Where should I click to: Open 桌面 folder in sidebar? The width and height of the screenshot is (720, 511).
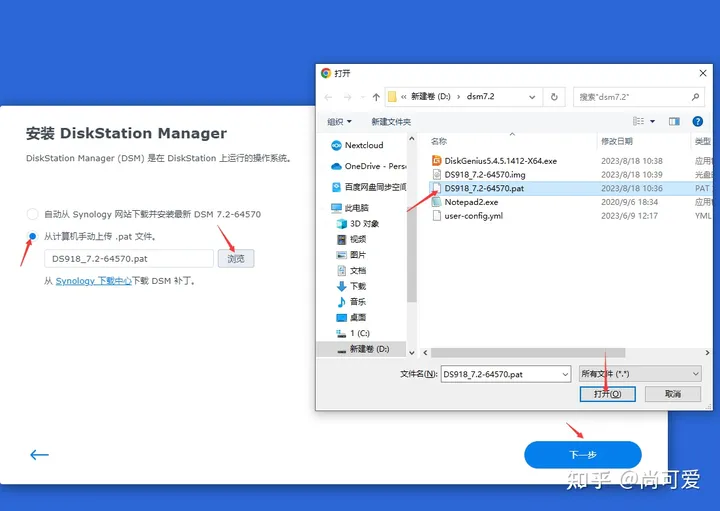coord(351,317)
